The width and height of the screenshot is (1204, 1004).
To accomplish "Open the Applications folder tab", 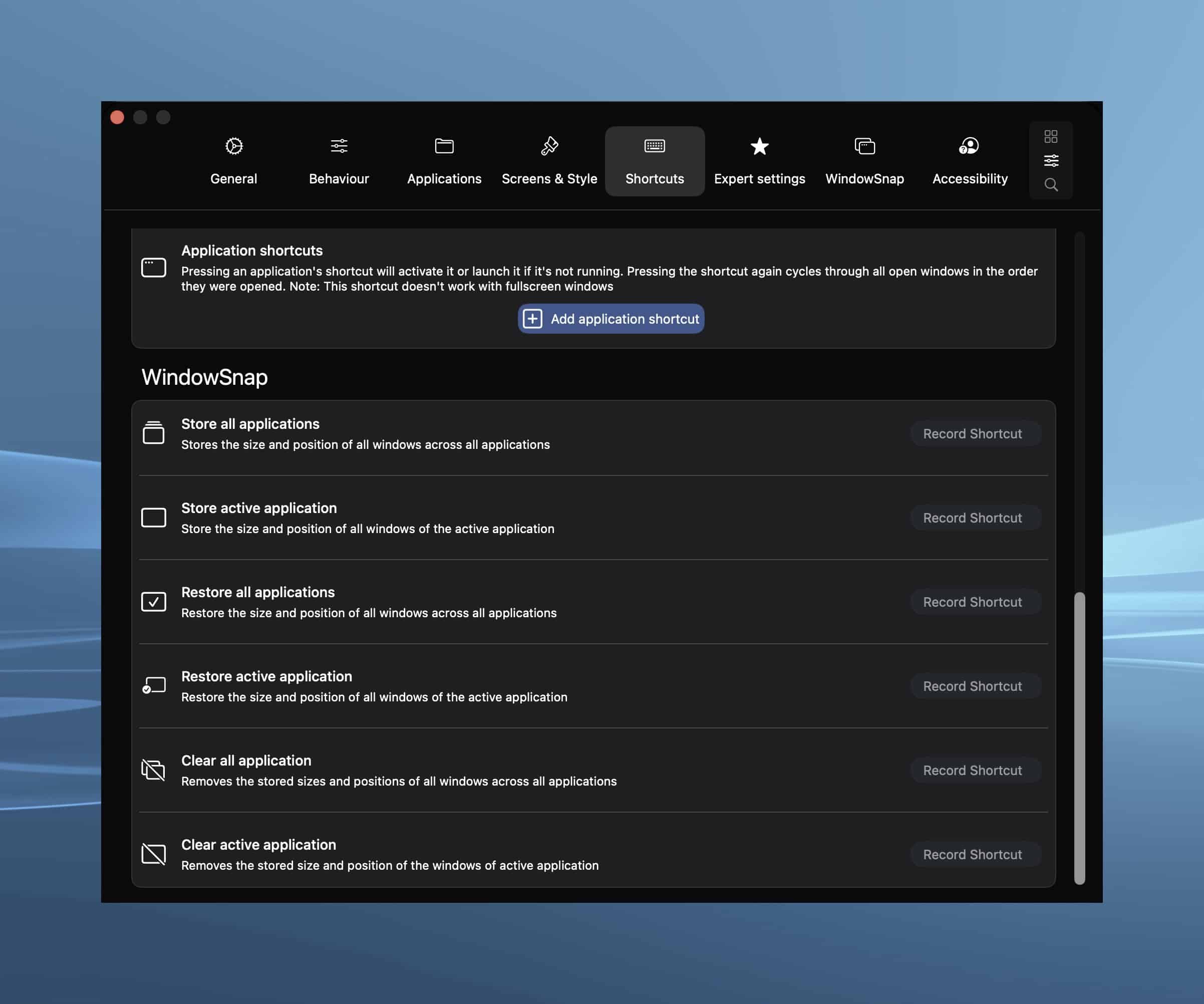I will pyautogui.click(x=444, y=161).
